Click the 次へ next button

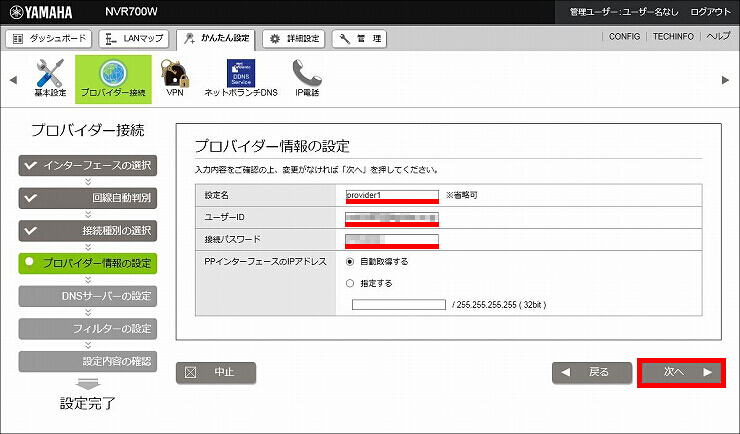coord(681,373)
